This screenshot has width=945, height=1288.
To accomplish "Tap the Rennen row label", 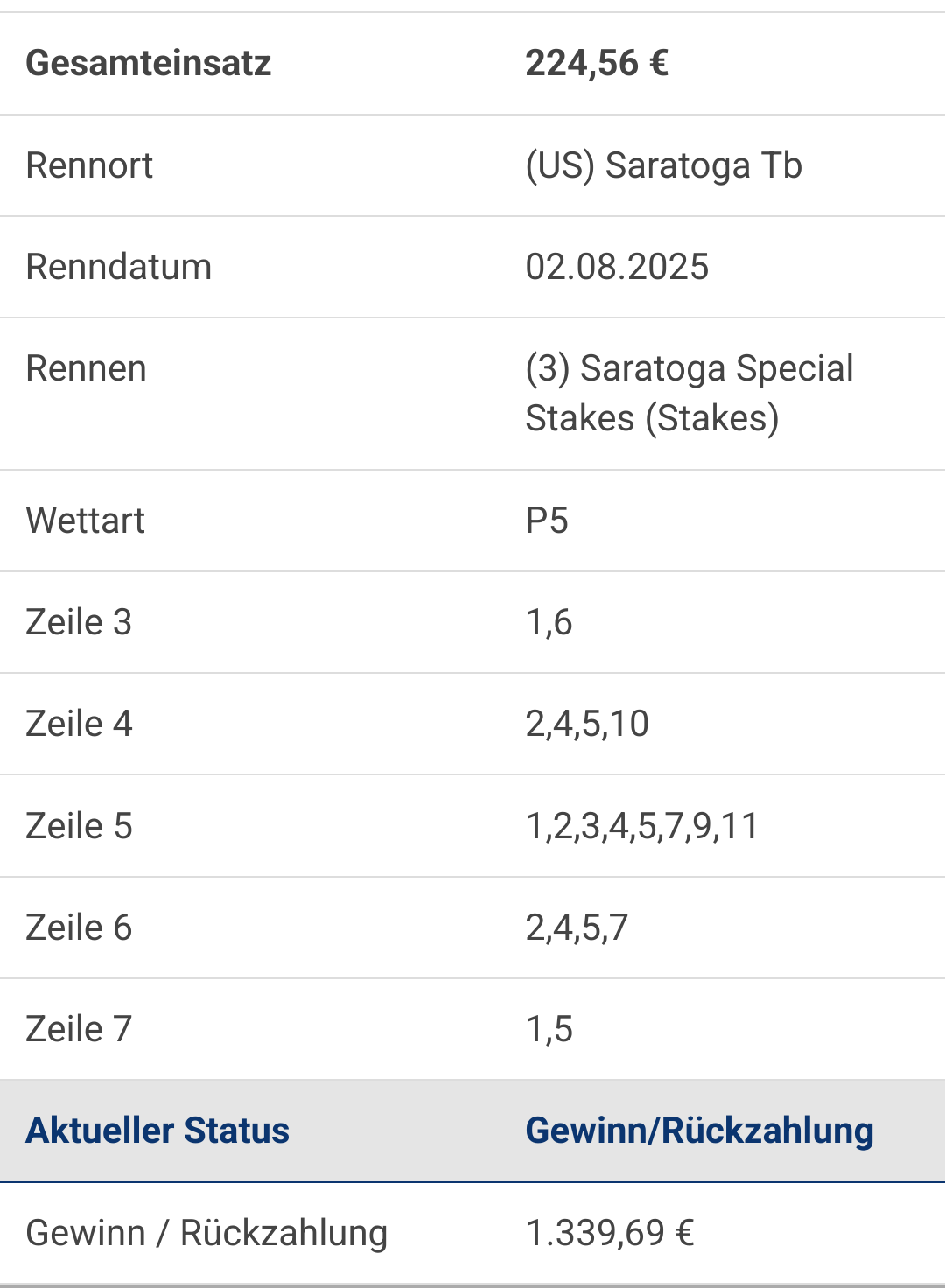I will click(86, 368).
